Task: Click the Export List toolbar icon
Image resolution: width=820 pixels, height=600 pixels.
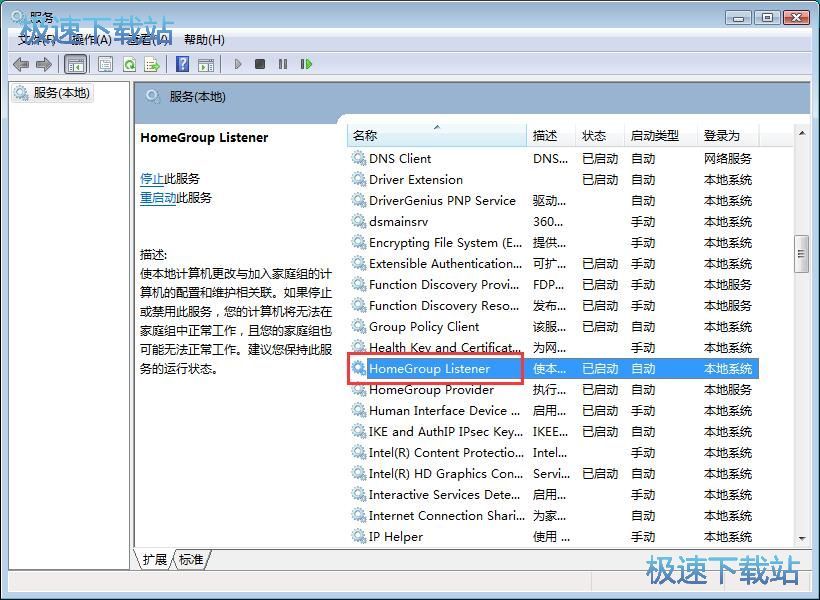Action: pyautogui.click(x=152, y=64)
